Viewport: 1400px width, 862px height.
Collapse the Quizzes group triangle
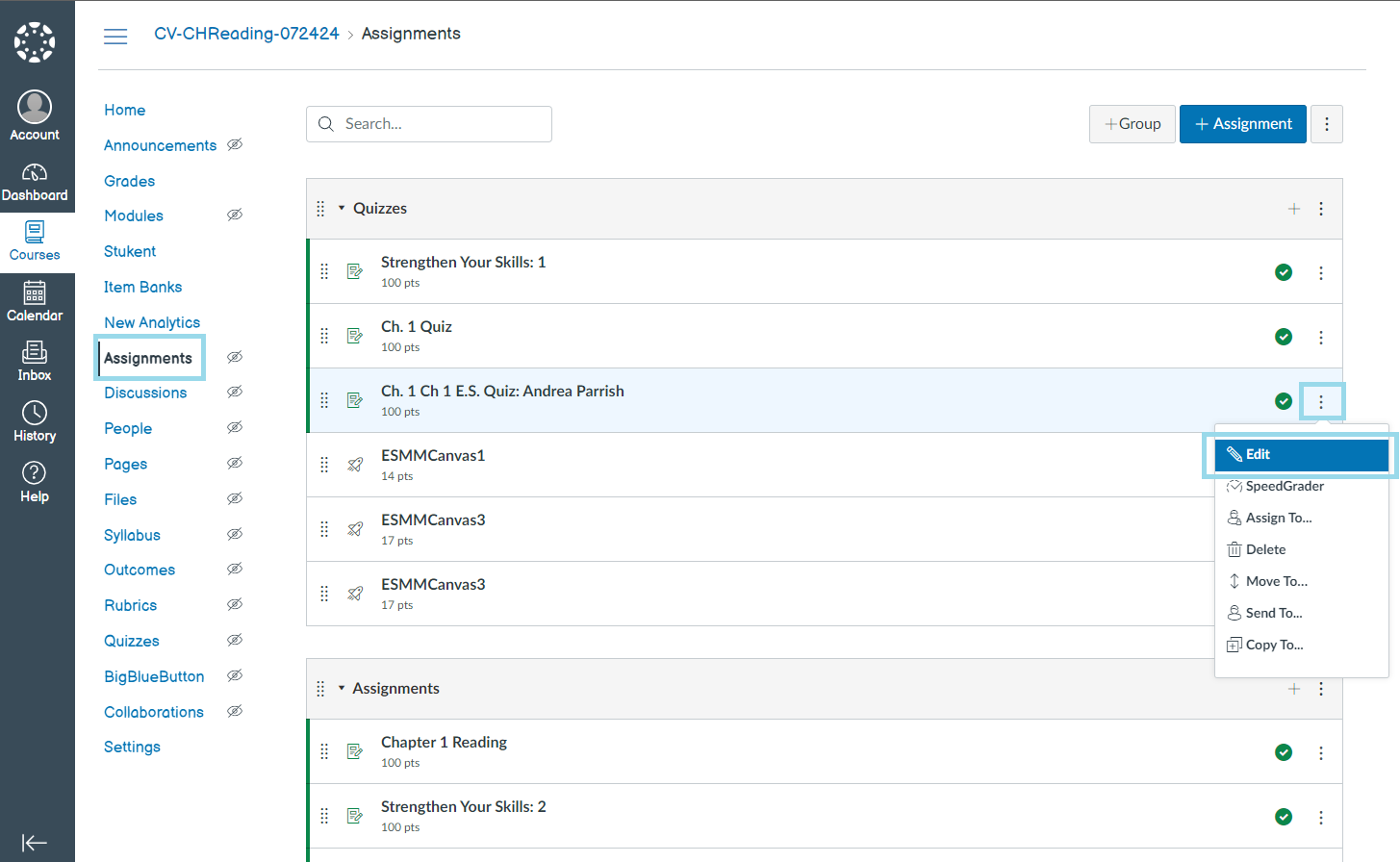click(342, 208)
